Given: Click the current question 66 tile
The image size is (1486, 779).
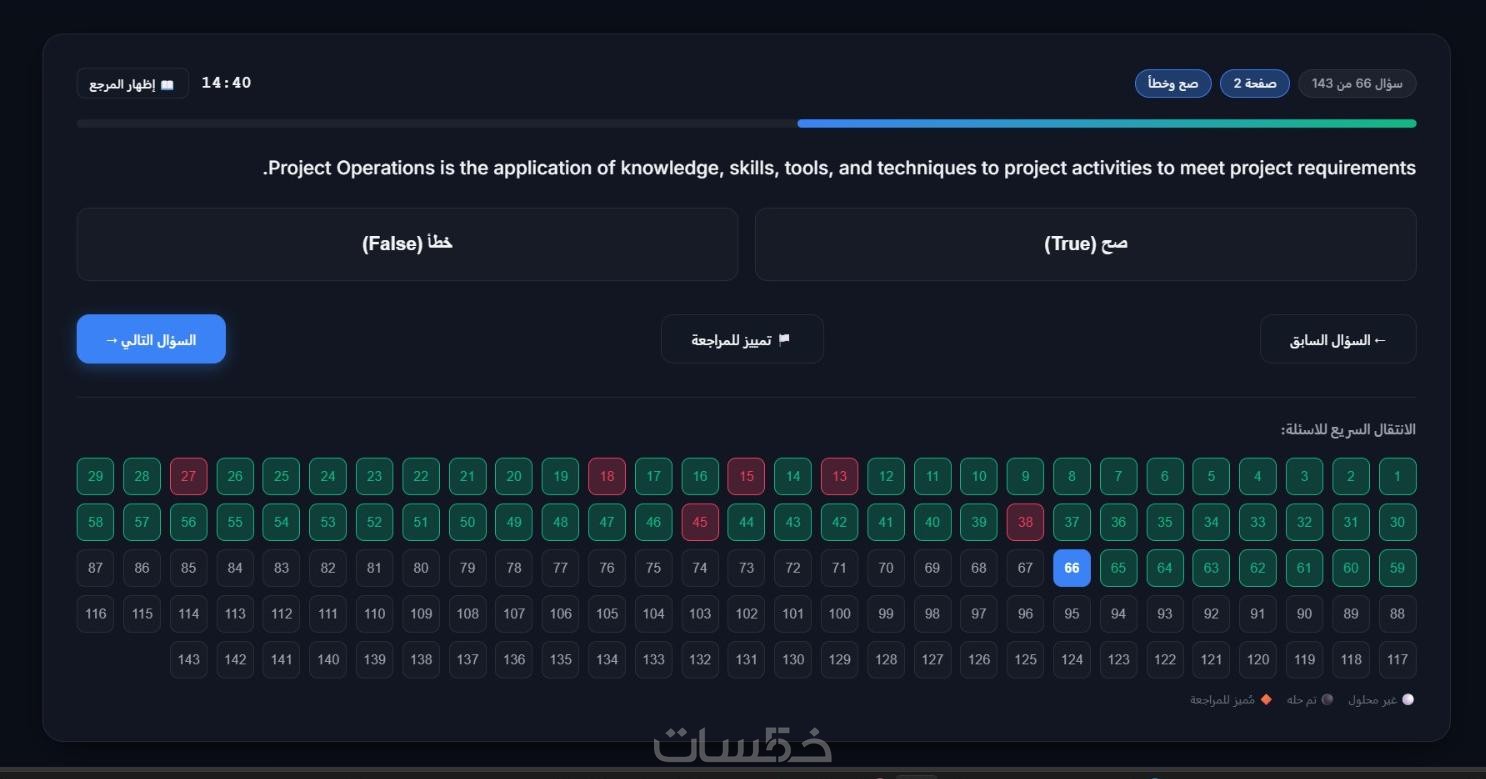Looking at the screenshot, I should coord(1072,568).
